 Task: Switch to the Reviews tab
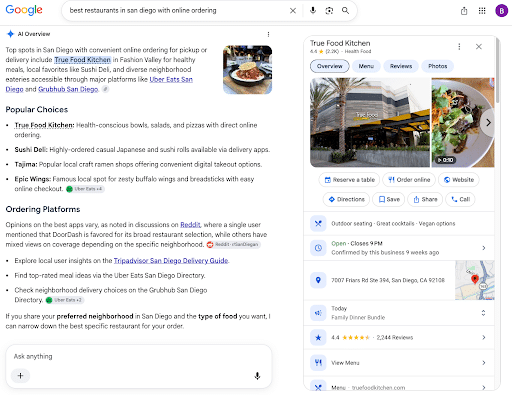(x=401, y=66)
